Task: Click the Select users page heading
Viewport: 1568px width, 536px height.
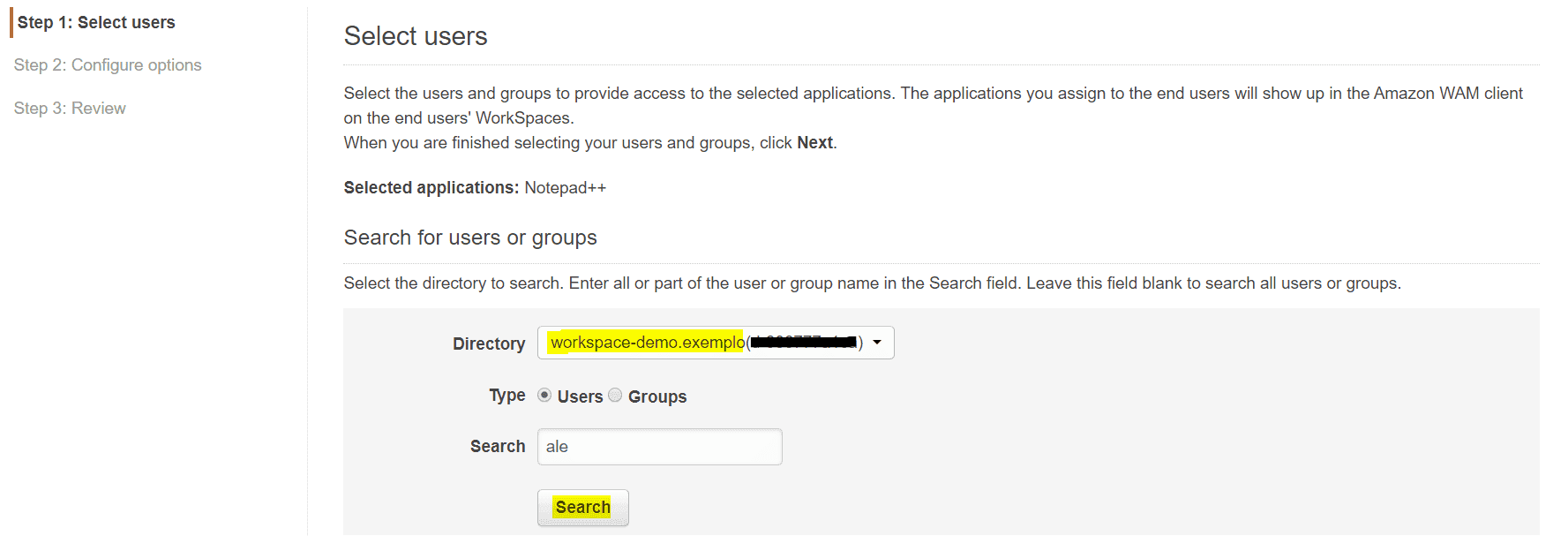Action: 416,36
